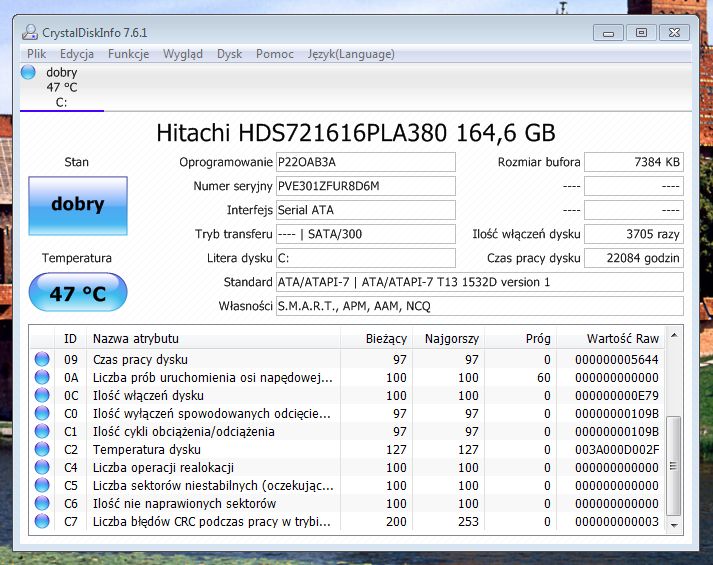Click the power-on hours field 22084 godzin
The image size is (713, 565).
pos(634,258)
